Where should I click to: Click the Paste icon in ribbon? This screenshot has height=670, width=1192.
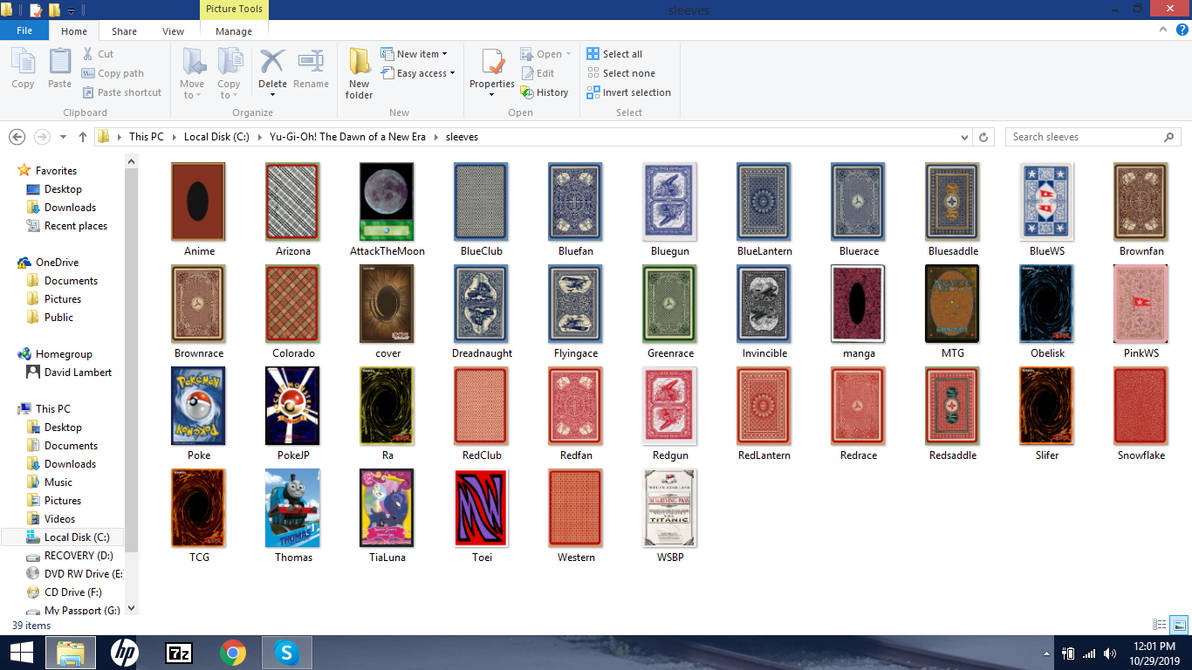59,68
